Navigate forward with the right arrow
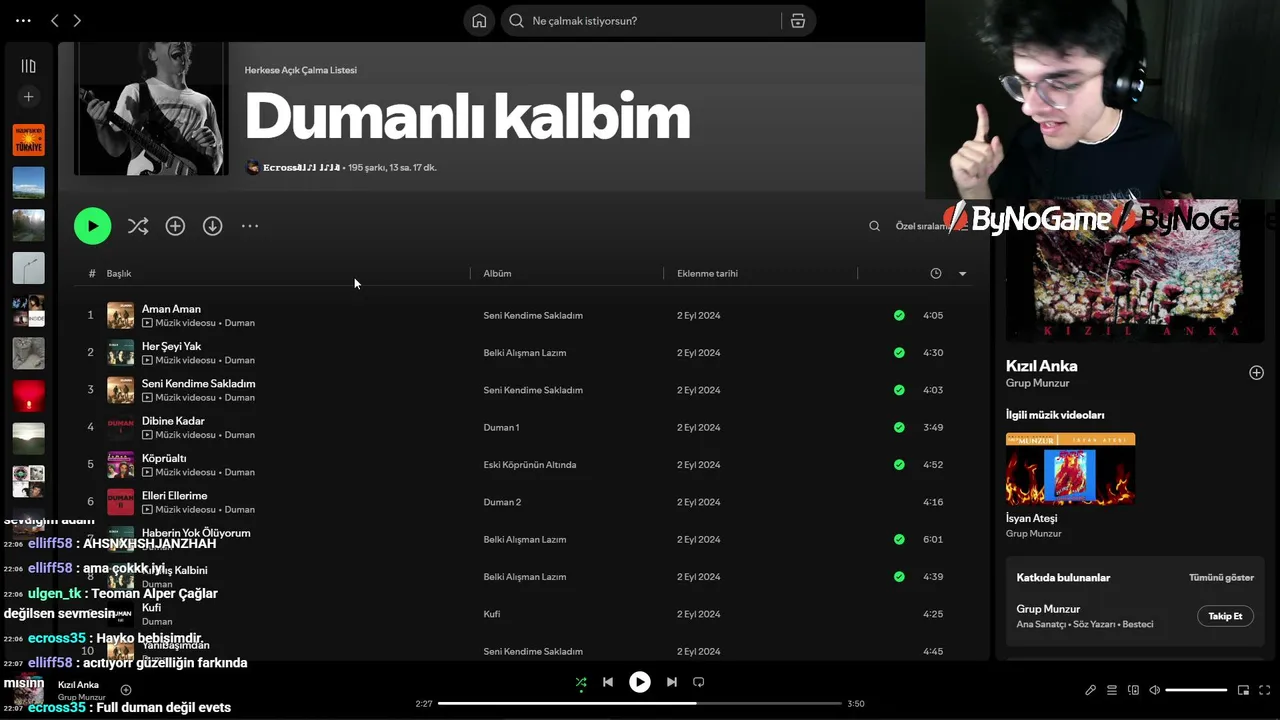The width and height of the screenshot is (1280, 720). point(77,21)
